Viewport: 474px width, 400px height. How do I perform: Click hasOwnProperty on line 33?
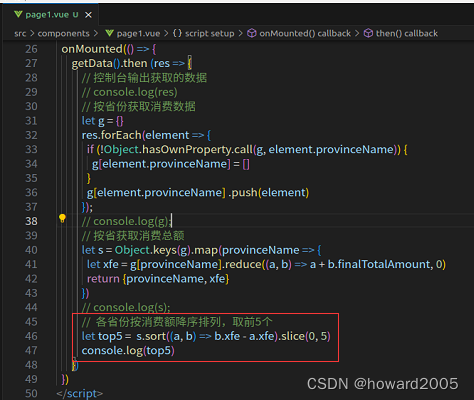click(187, 149)
